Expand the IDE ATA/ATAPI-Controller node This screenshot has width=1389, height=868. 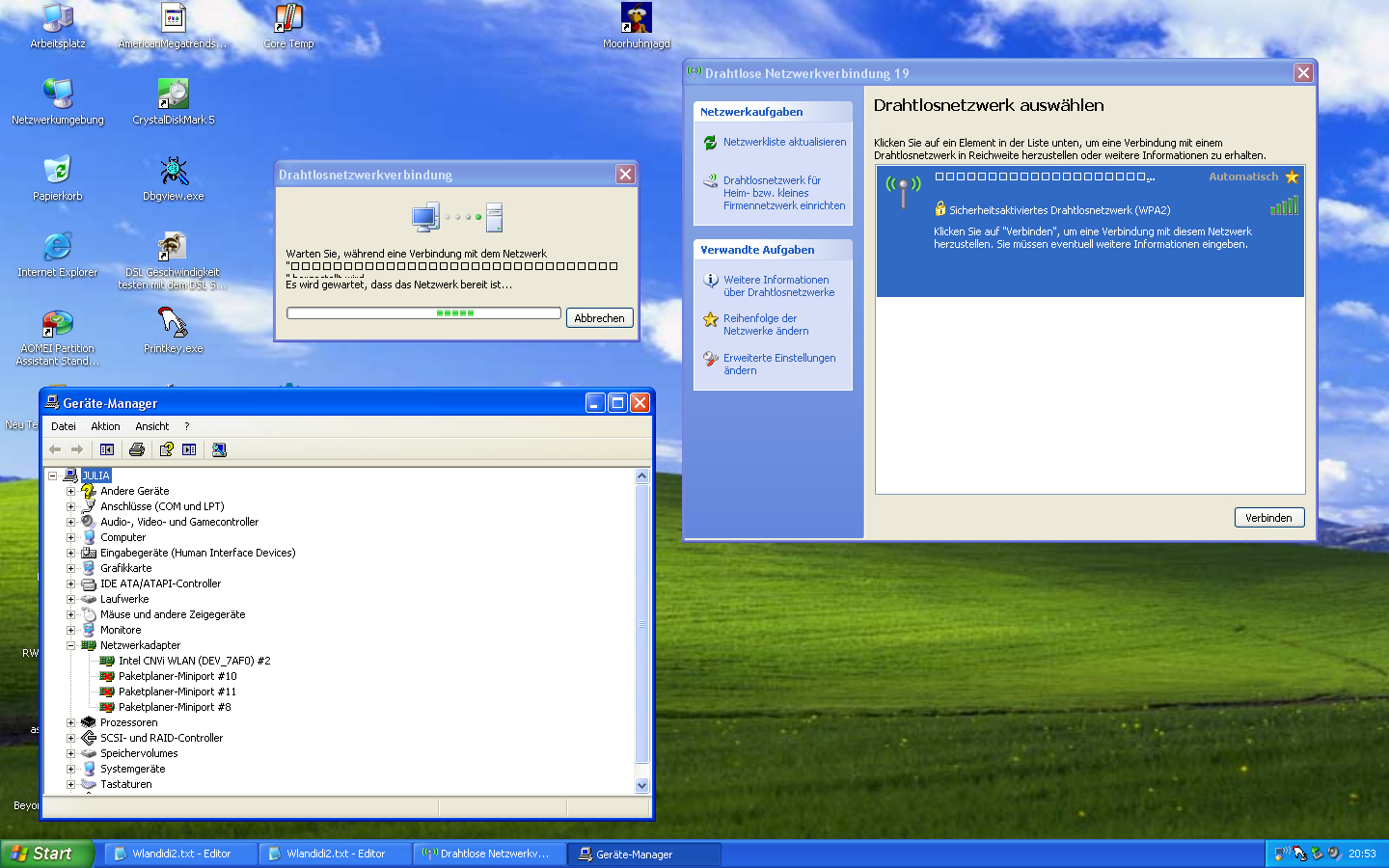point(70,583)
